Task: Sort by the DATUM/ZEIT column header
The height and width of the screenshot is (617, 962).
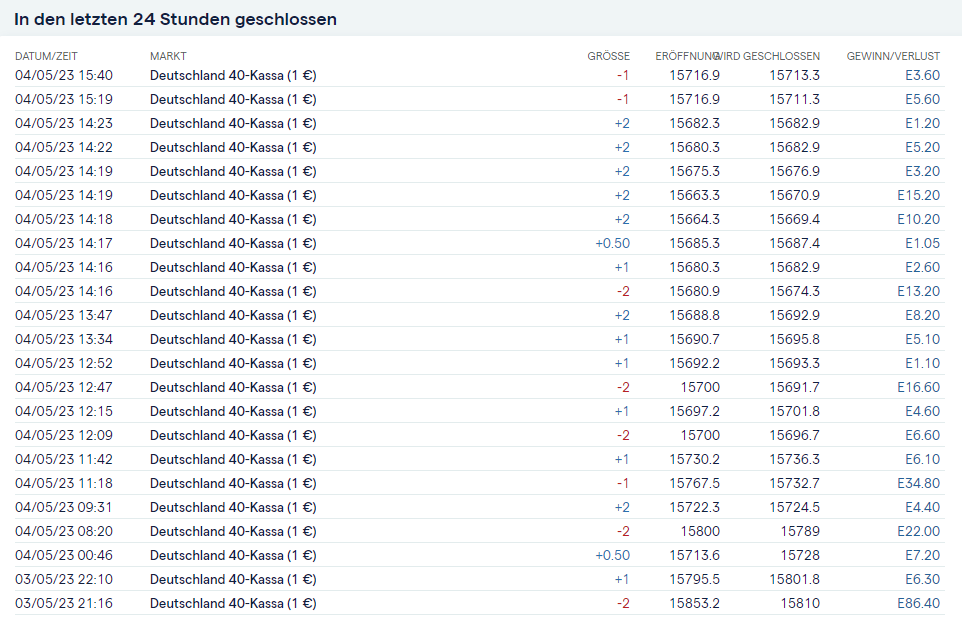Action: 46,56
